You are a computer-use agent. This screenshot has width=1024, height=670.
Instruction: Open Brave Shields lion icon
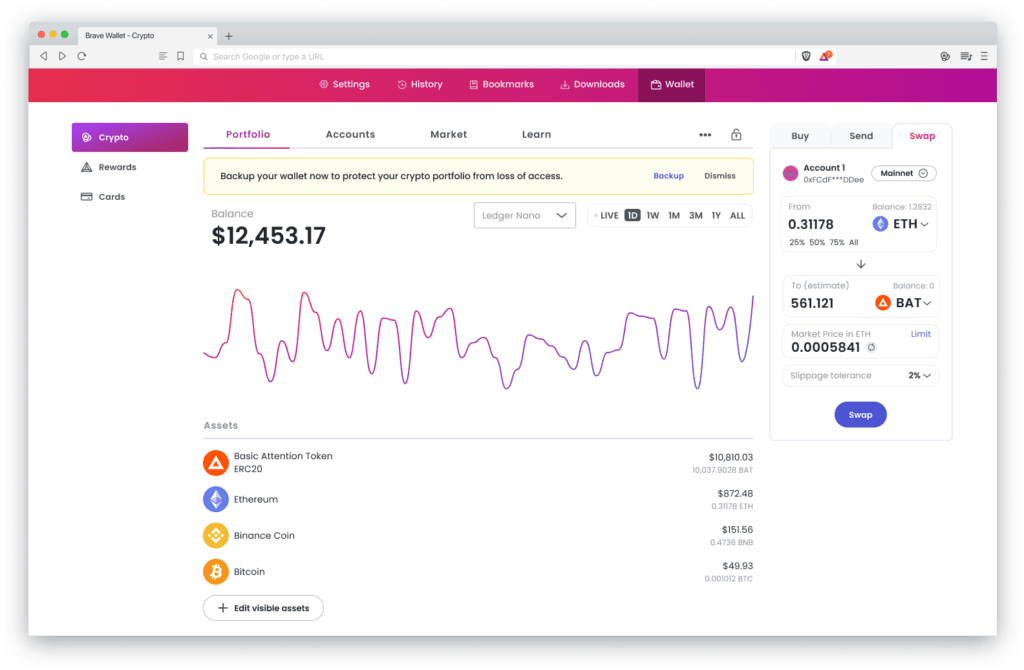pos(806,56)
